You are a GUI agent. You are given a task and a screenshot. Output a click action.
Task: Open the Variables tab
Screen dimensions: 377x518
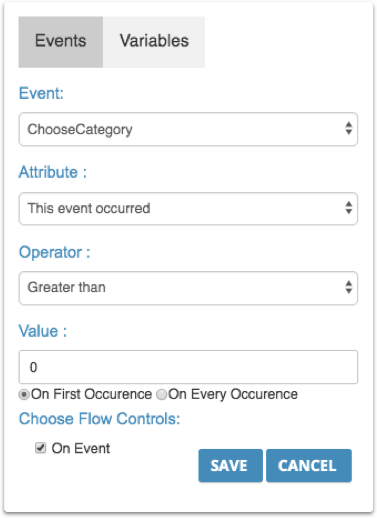pos(154,42)
